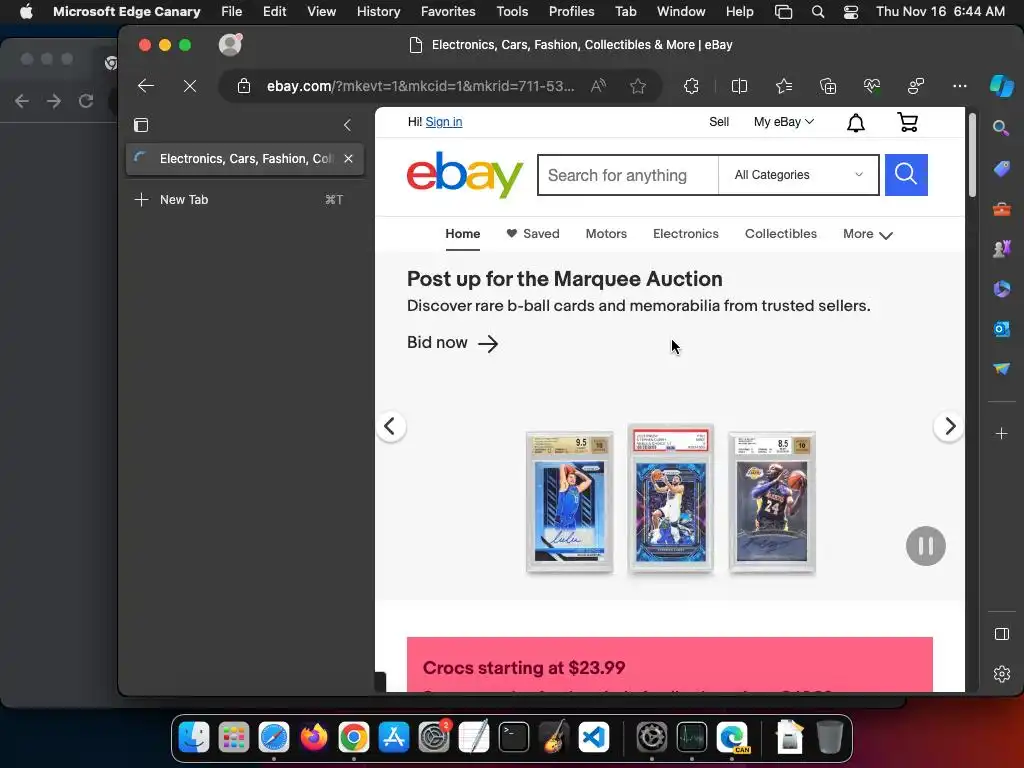Screen dimensions: 1024x768
Task: Launch Finder from the Dock
Action: click(x=194, y=737)
